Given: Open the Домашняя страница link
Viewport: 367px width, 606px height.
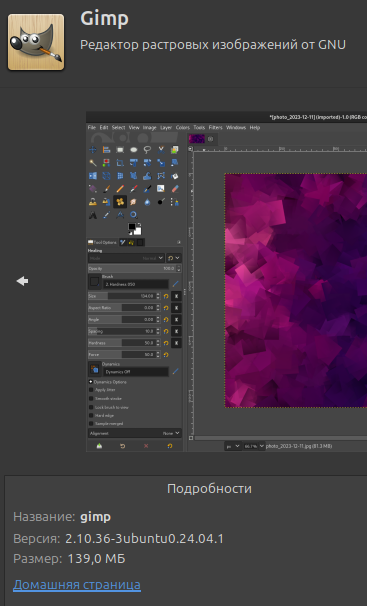Looking at the screenshot, I should 77,584.
